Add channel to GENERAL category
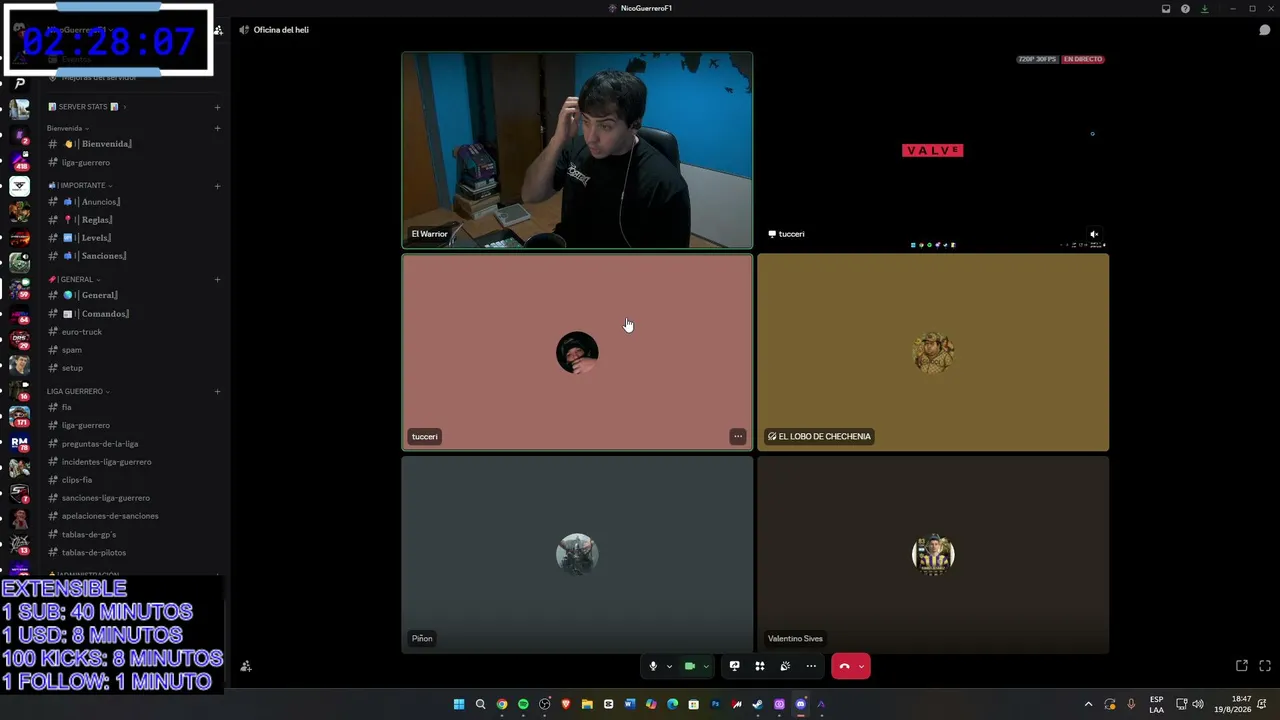 (217, 279)
